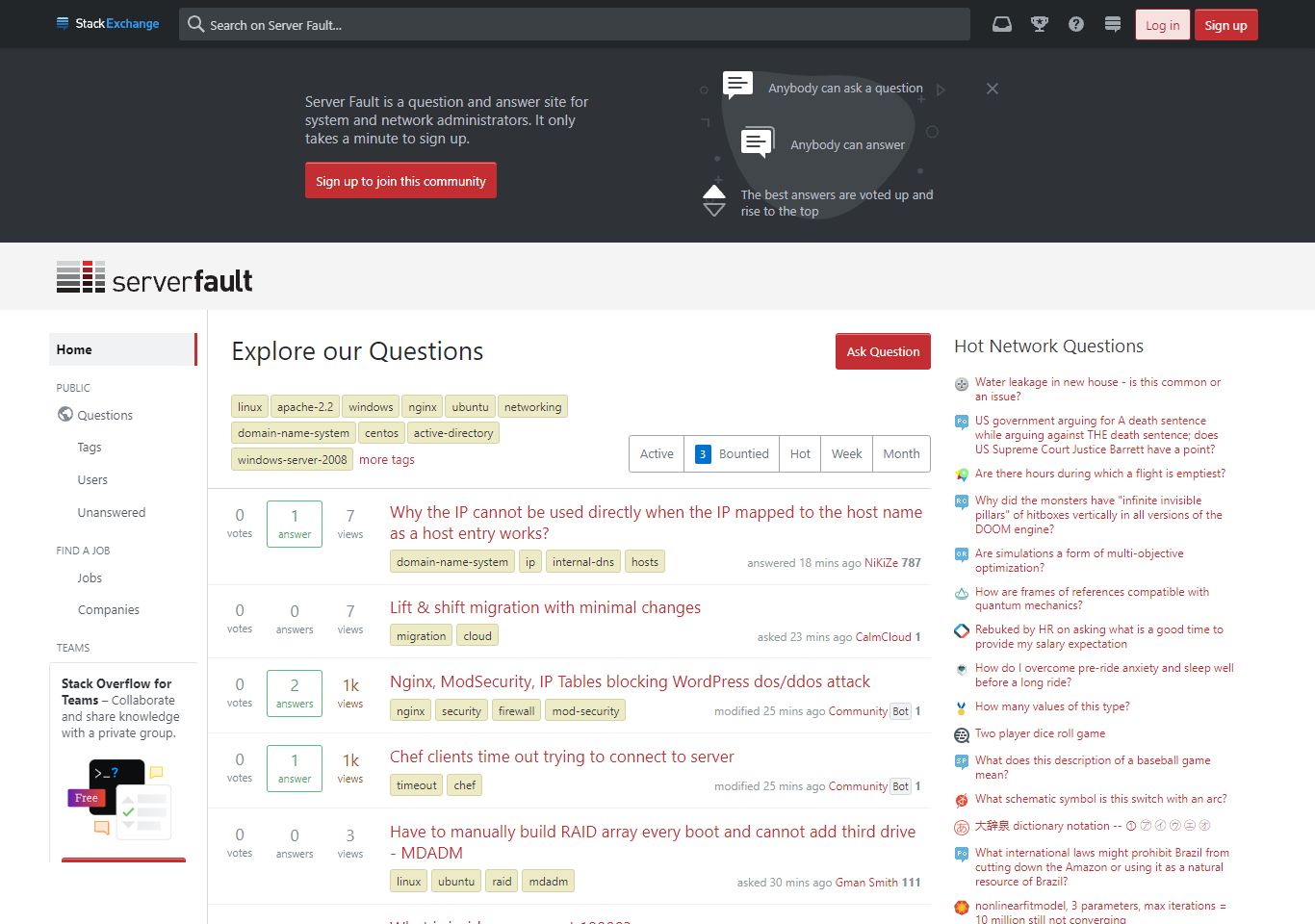
Task: Click the mdadm tag
Action: (548, 882)
